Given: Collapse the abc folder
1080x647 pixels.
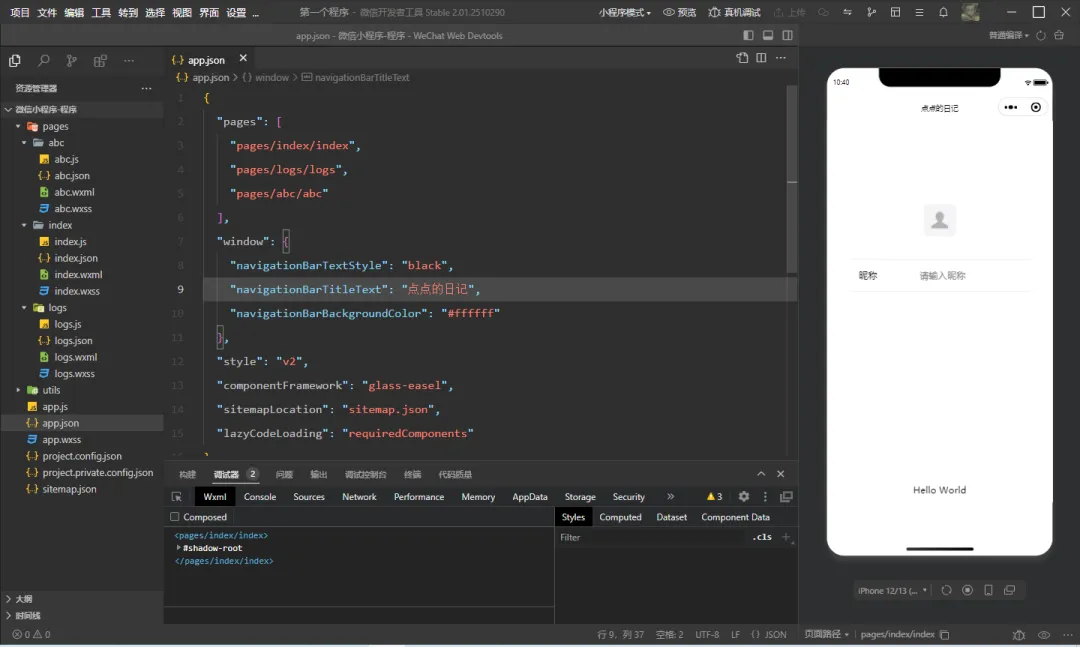Looking at the screenshot, I should click(x=24, y=143).
